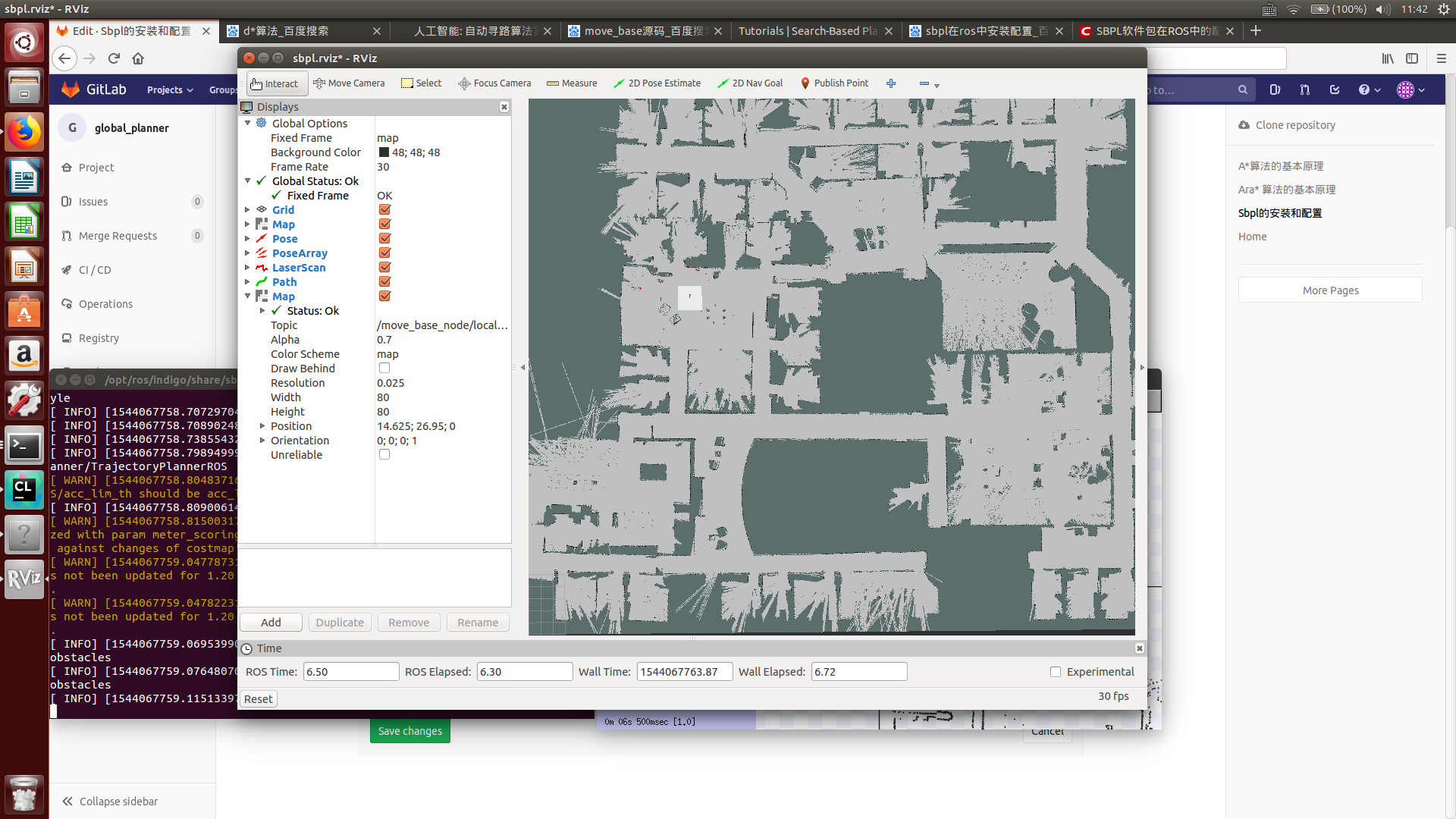Disable the LaserScan display

[x=384, y=267]
